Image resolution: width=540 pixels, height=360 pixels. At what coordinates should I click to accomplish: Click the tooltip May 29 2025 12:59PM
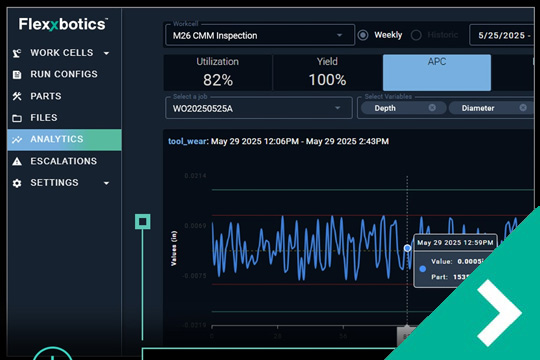(x=455, y=243)
